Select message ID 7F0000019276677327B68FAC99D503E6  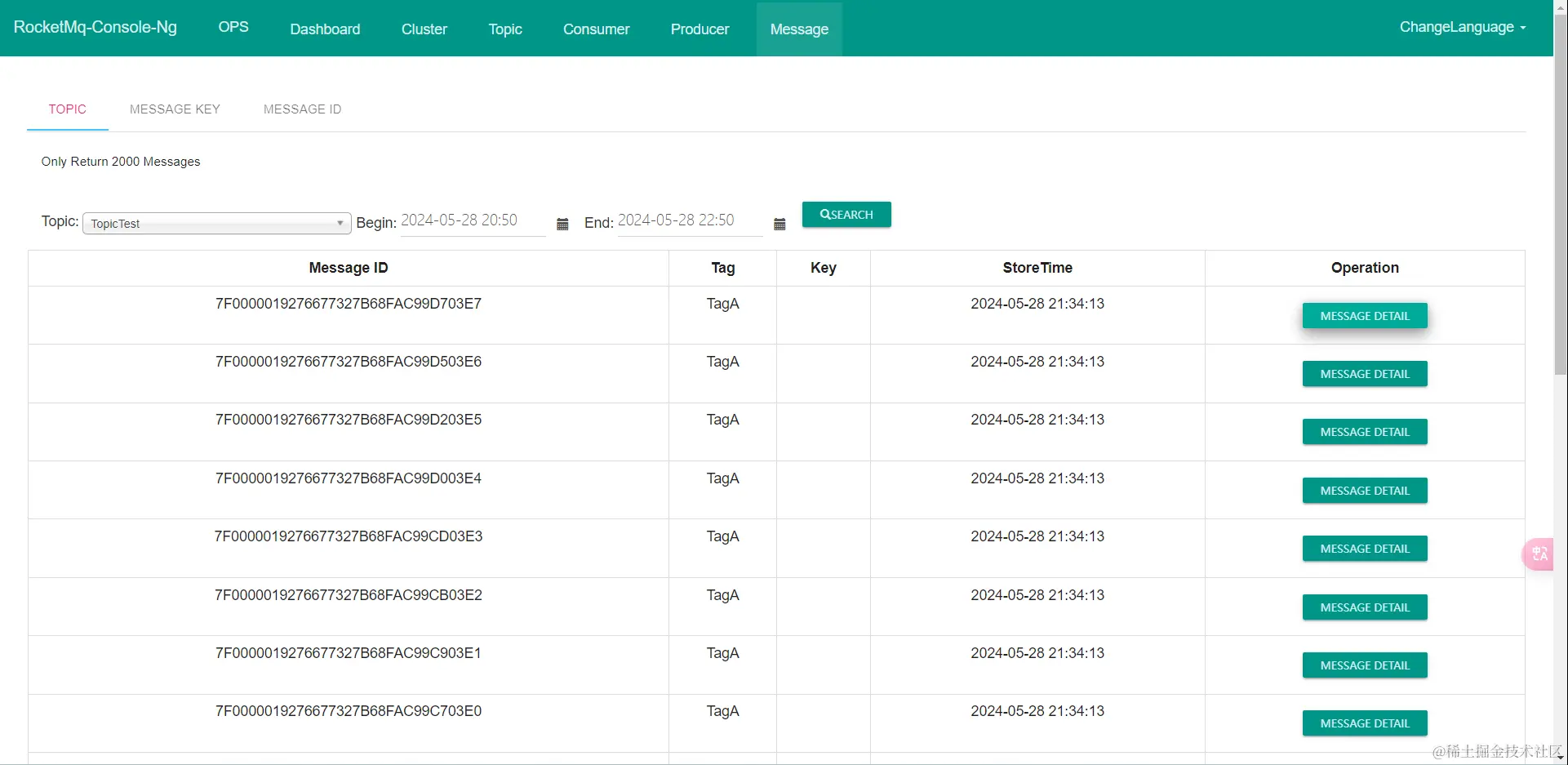tap(349, 362)
